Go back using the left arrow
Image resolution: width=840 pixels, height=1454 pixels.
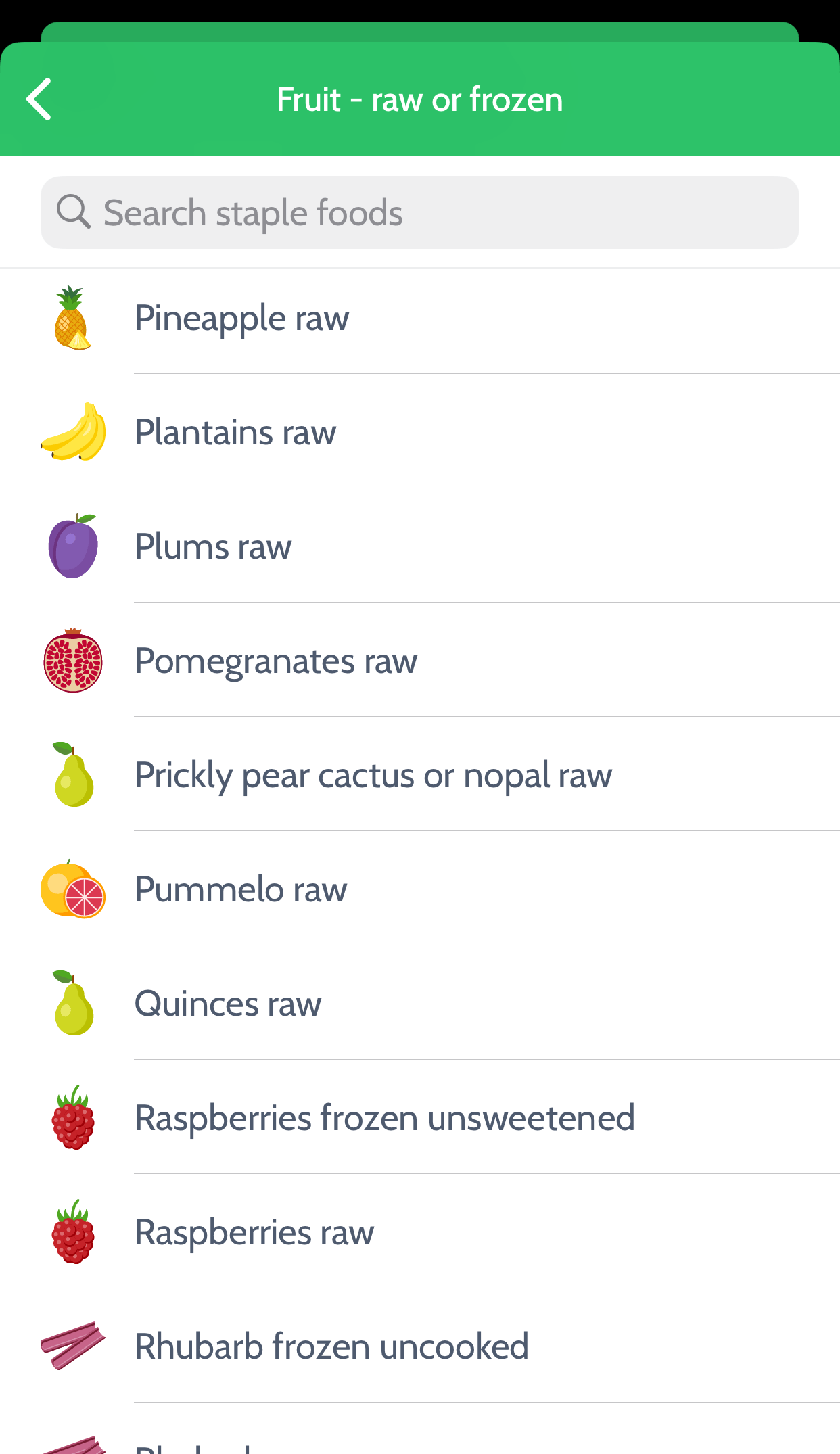(39, 99)
